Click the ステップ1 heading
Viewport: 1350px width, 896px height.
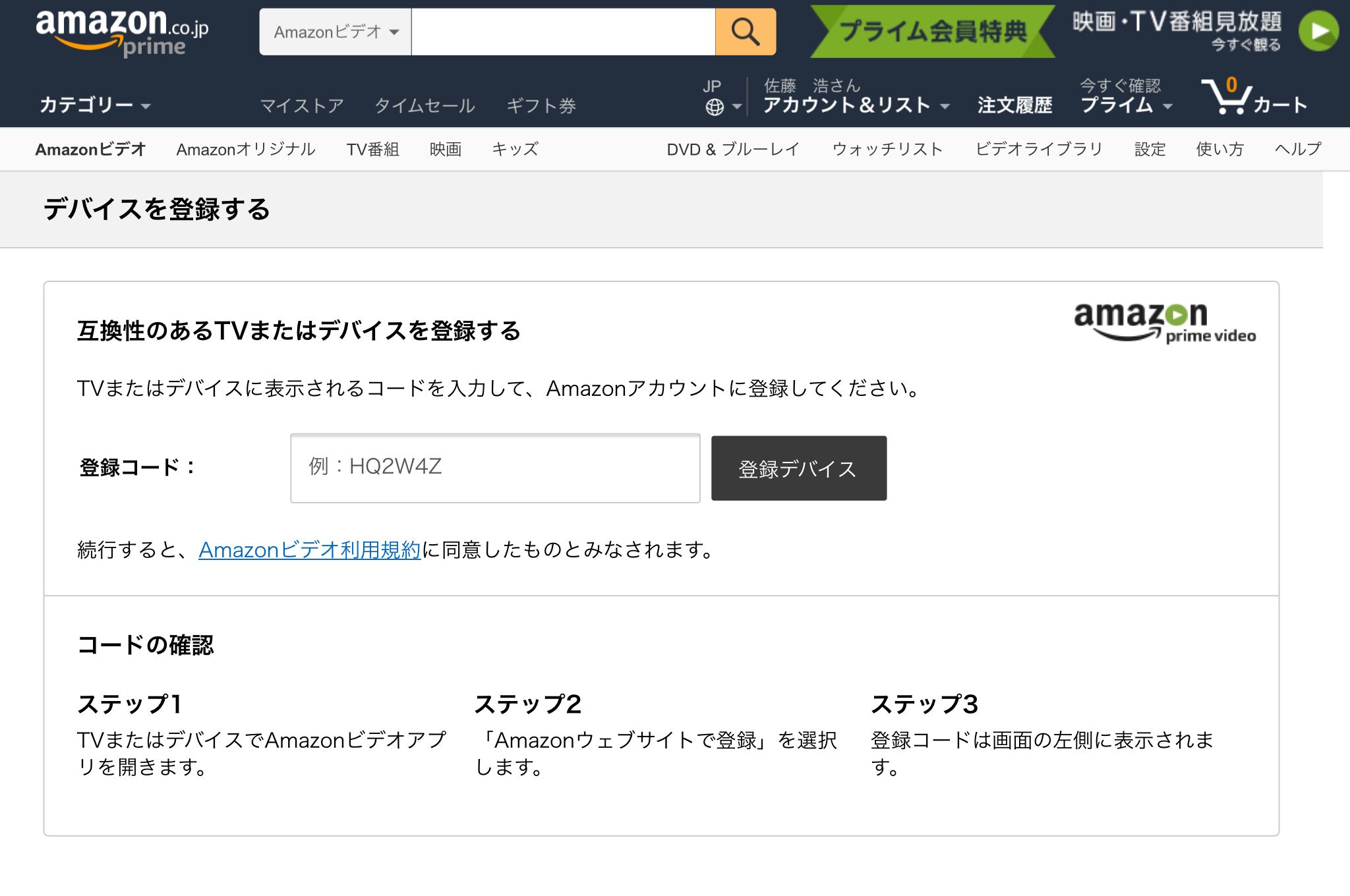tap(130, 704)
